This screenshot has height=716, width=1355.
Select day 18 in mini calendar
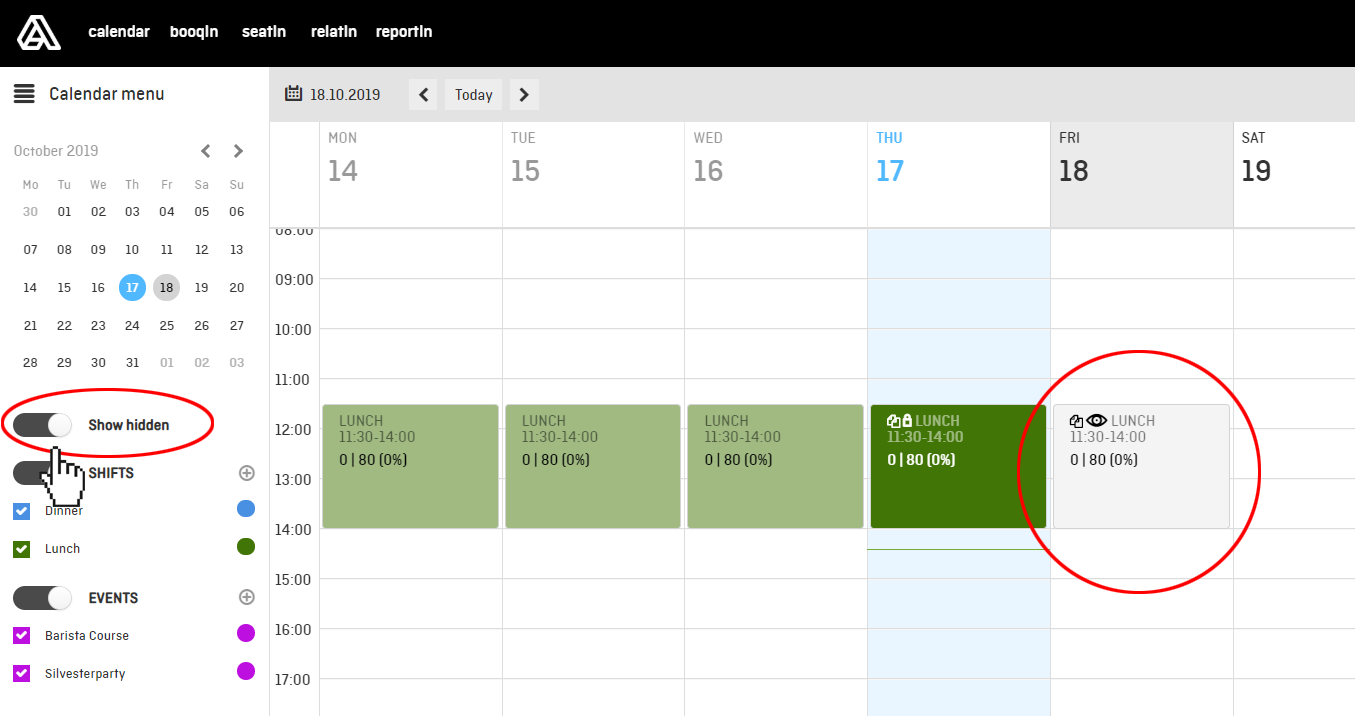(x=166, y=287)
